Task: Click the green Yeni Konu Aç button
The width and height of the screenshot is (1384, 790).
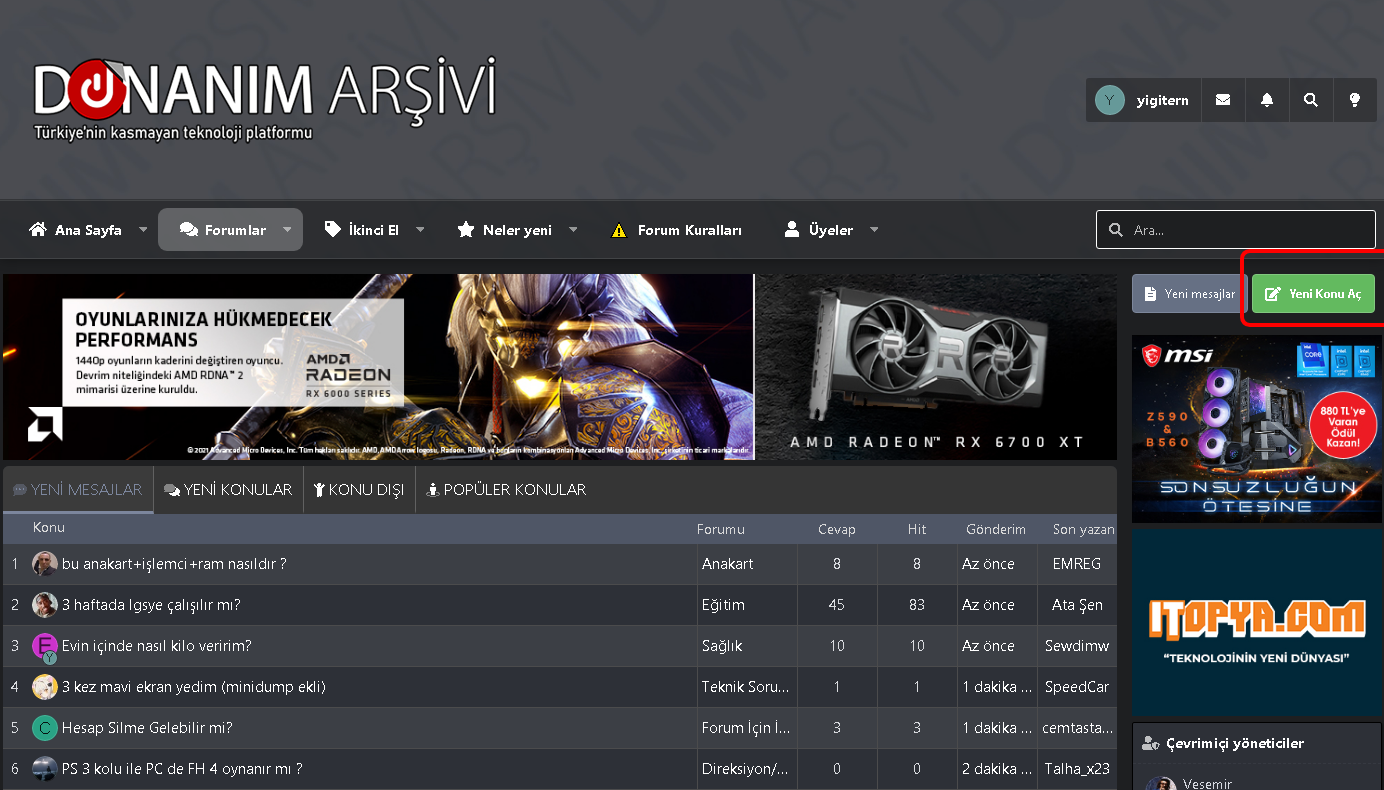Action: point(1313,294)
